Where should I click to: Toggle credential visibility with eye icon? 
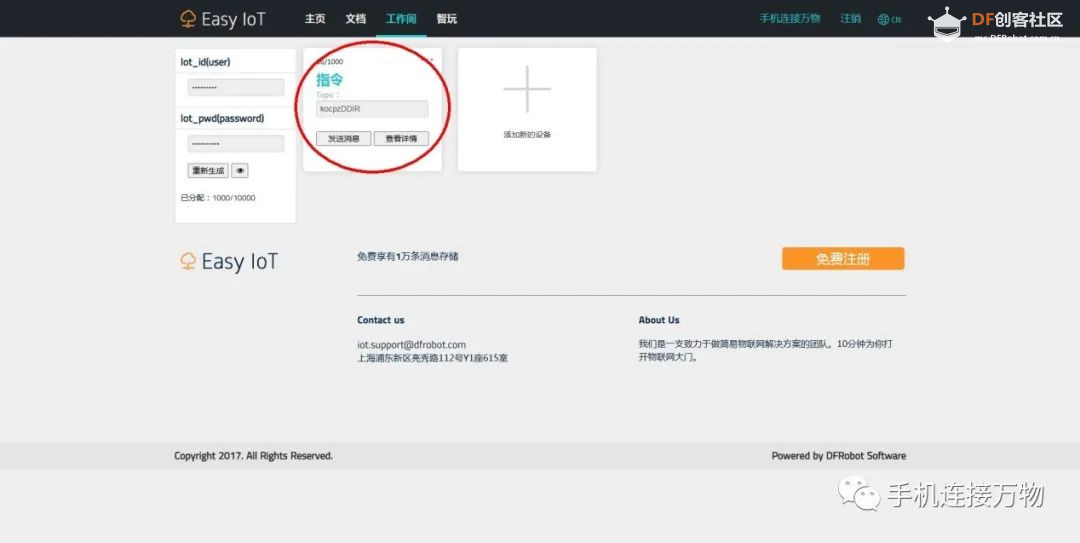pyautogui.click(x=240, y=170)
